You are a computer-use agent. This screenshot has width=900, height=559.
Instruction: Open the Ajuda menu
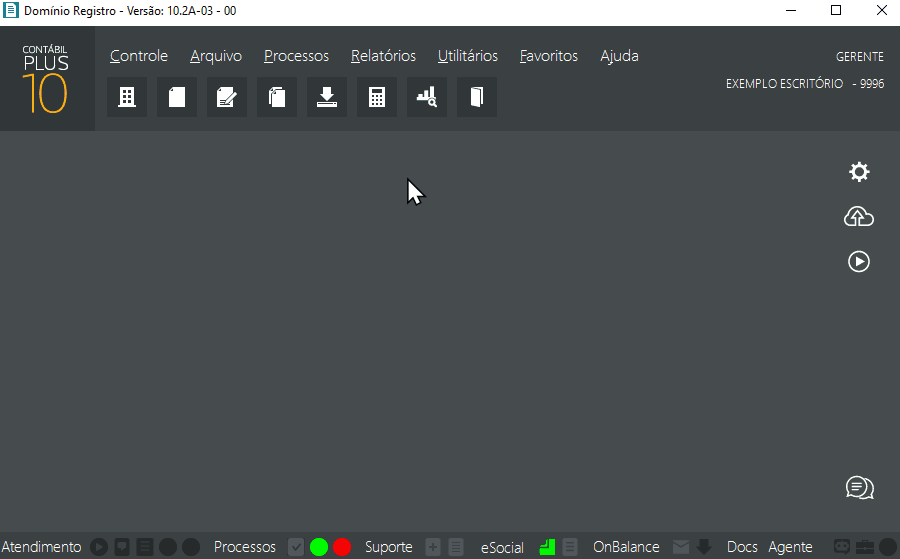pyautogui.click(x=619, y=56)
